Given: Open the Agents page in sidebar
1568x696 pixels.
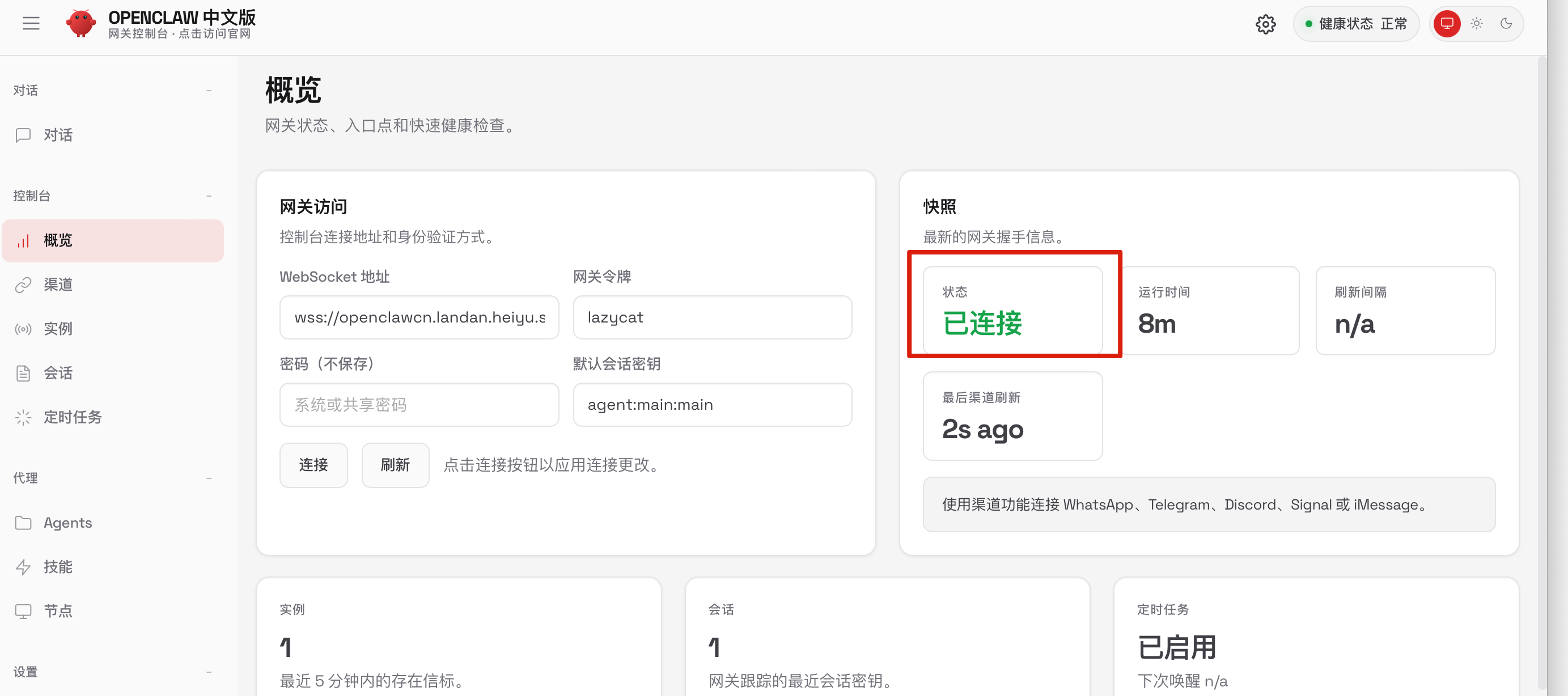Looking at the screenshot, I should [113, 523].
